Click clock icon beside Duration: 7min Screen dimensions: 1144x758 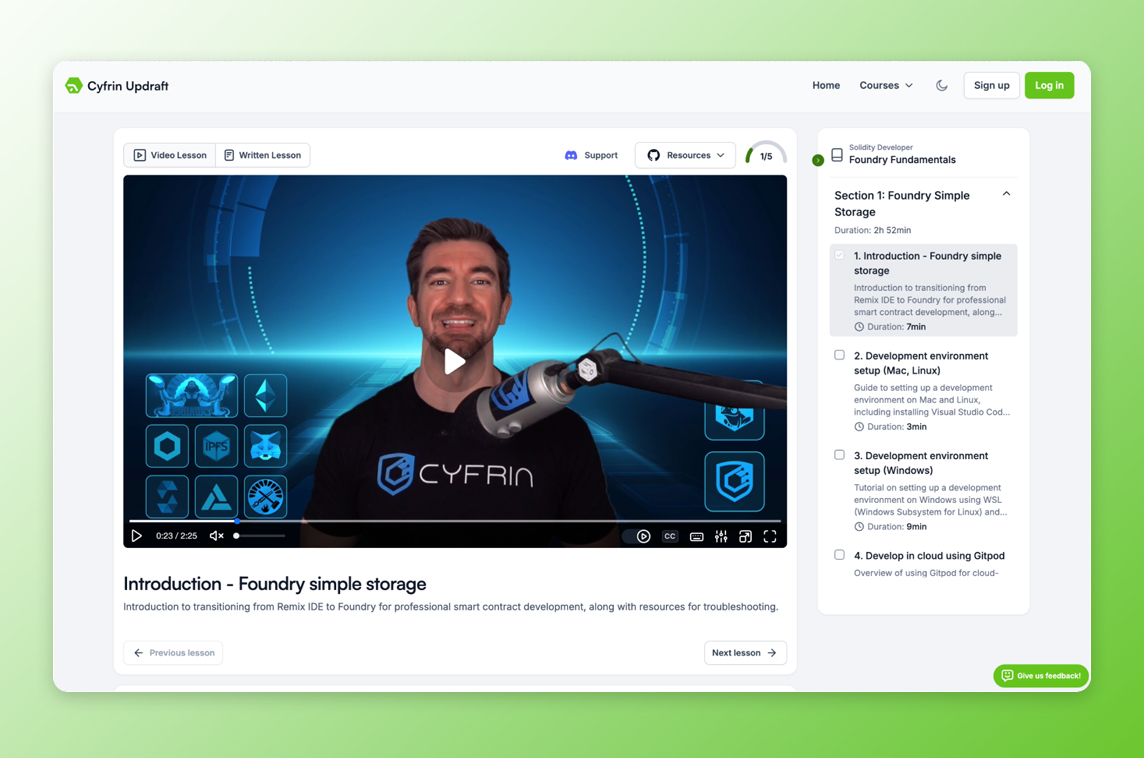859,327
